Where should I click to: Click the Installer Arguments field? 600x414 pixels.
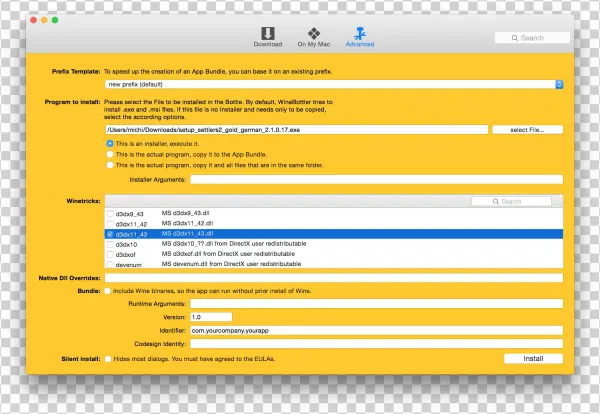coord(377,179)
